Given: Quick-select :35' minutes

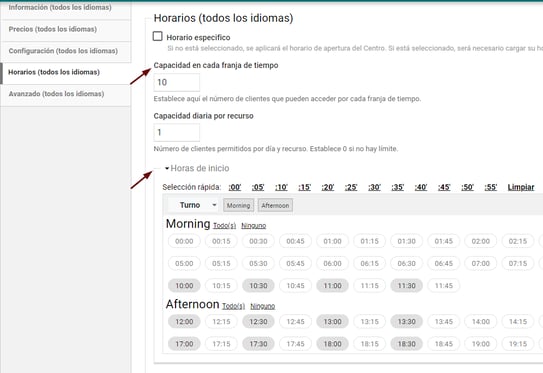Looking at the screenshot, I should (398, 187).
